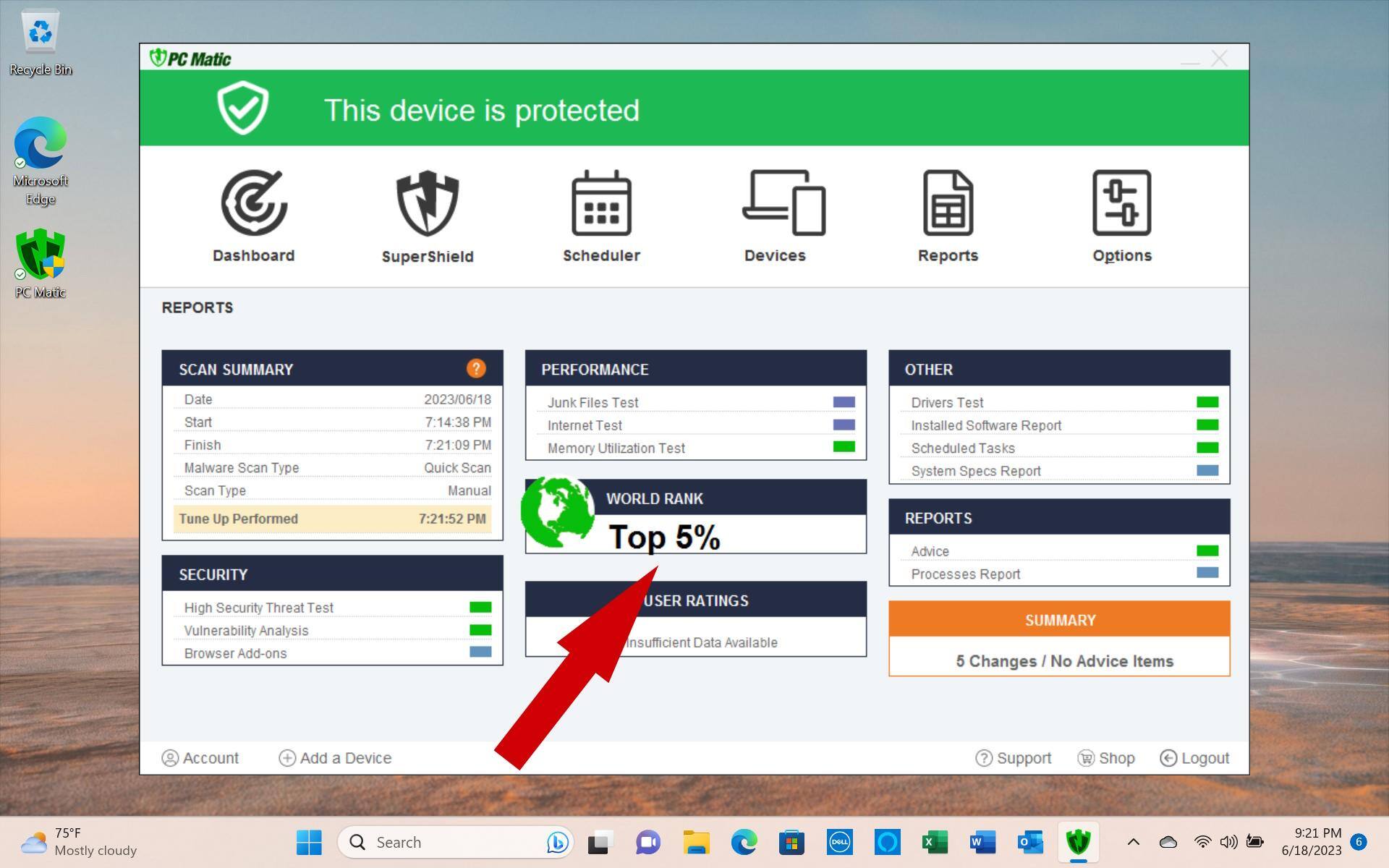Open the Reports document icon
This screenshot has width=1389, height=868.
pyautogui.click(x=948, y=203)
